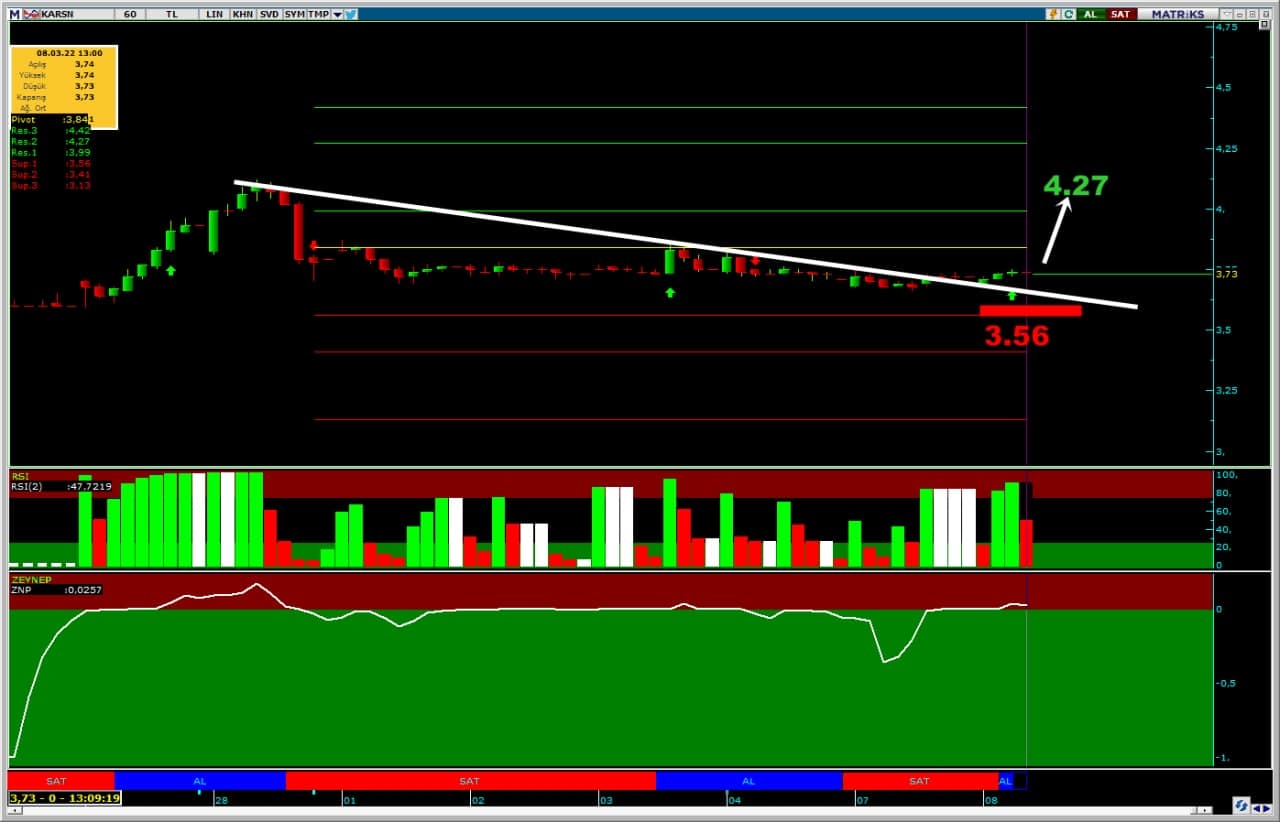Image resolution: width=1280 pixels, height=822 pixels.
Task: Click the blue sync arrows icon bottom-right
Action: tap(1240, 806)
